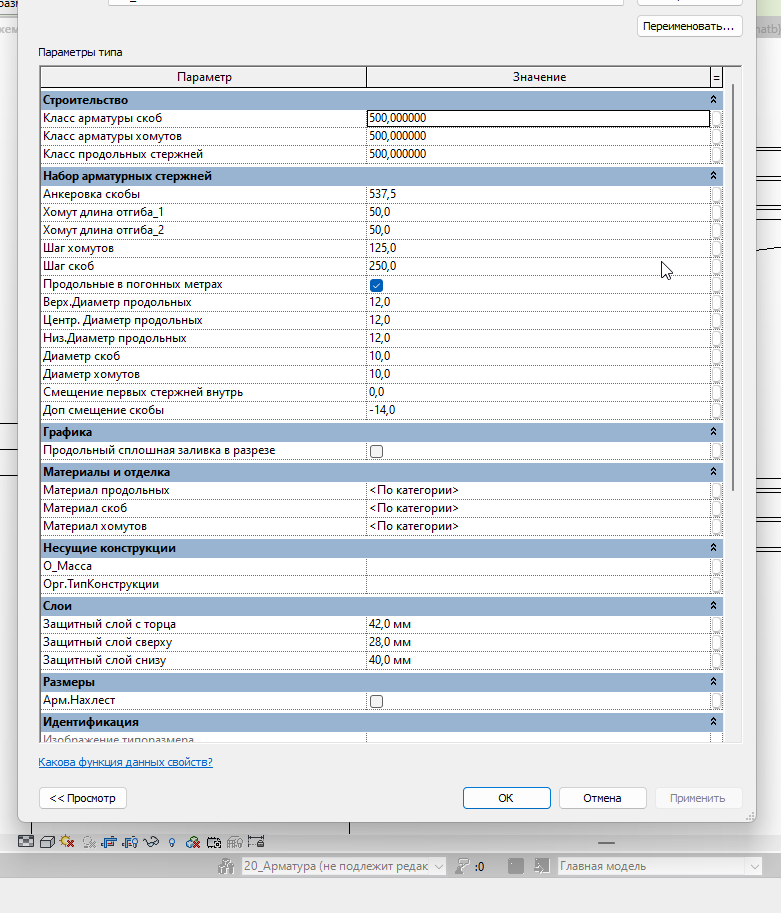The height and width of the screenshot is (913, 781).
Task: Click associate button for Защитный слой сверху row
Action: coord(716,642)
